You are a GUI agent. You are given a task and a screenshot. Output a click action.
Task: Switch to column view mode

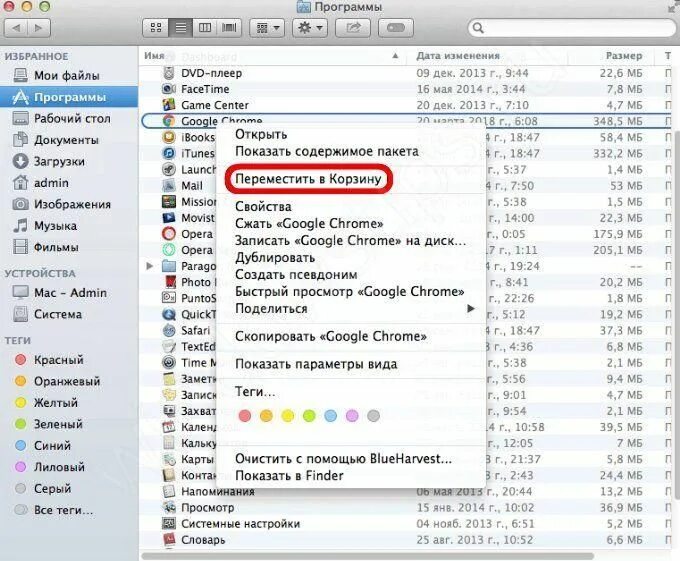pos(205,28)
